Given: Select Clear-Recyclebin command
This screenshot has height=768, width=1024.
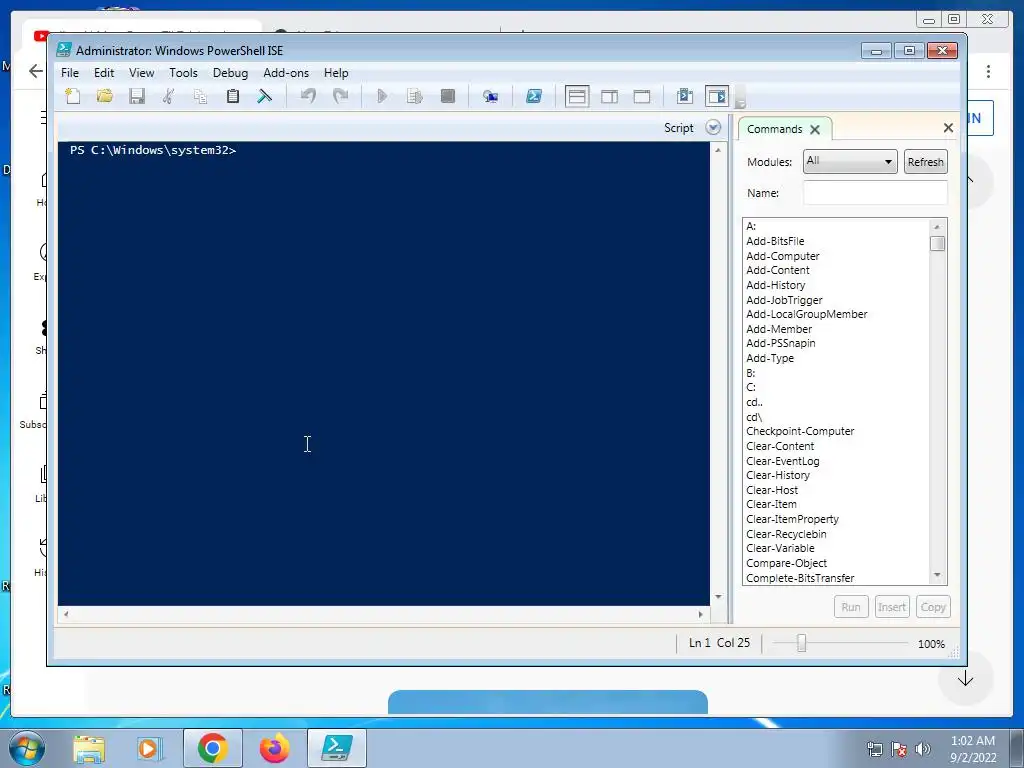Looking at the screenshot, I should click(786, 534).
